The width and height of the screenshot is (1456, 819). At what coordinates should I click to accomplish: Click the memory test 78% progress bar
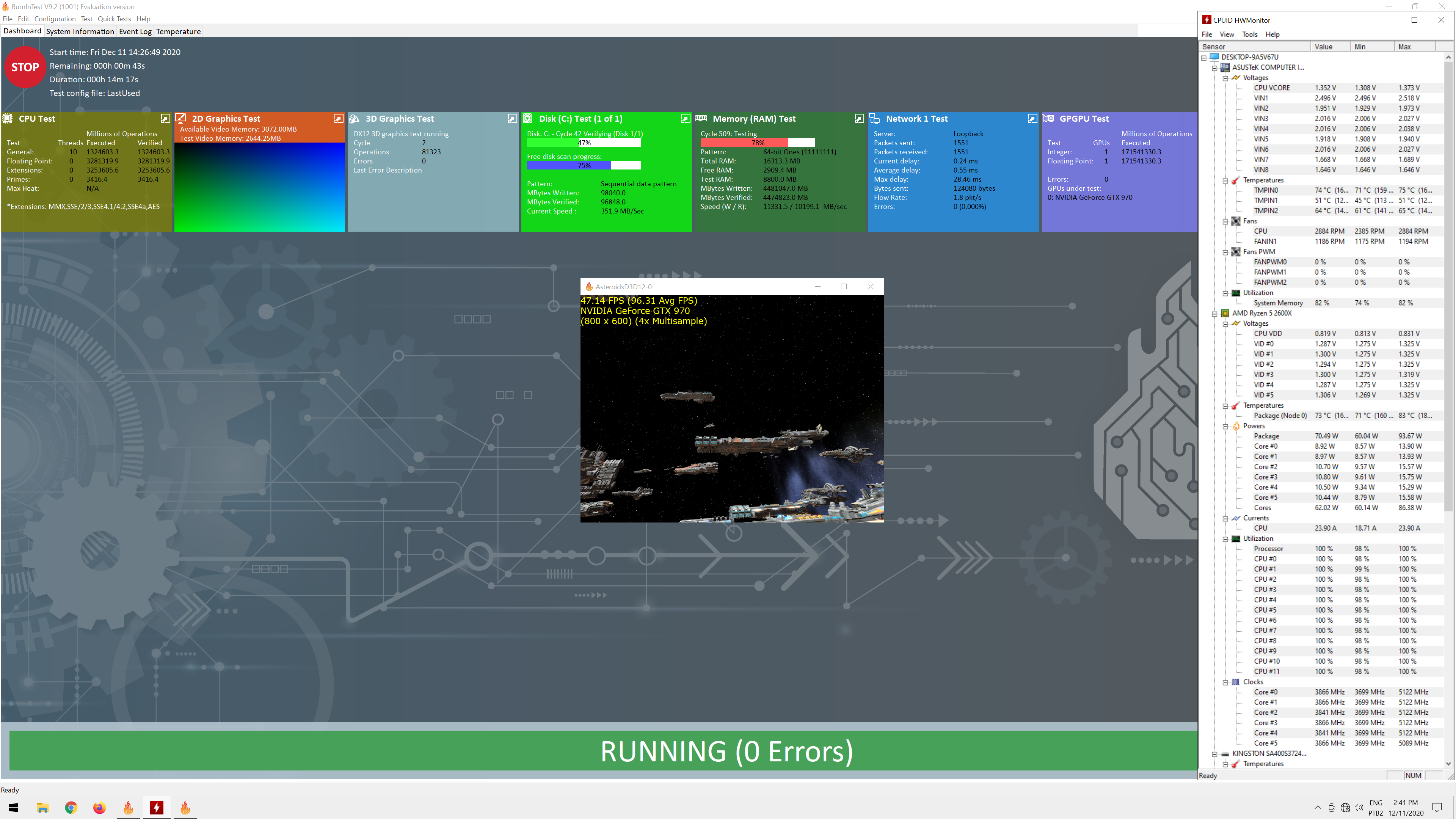click(x=758, y=143)
